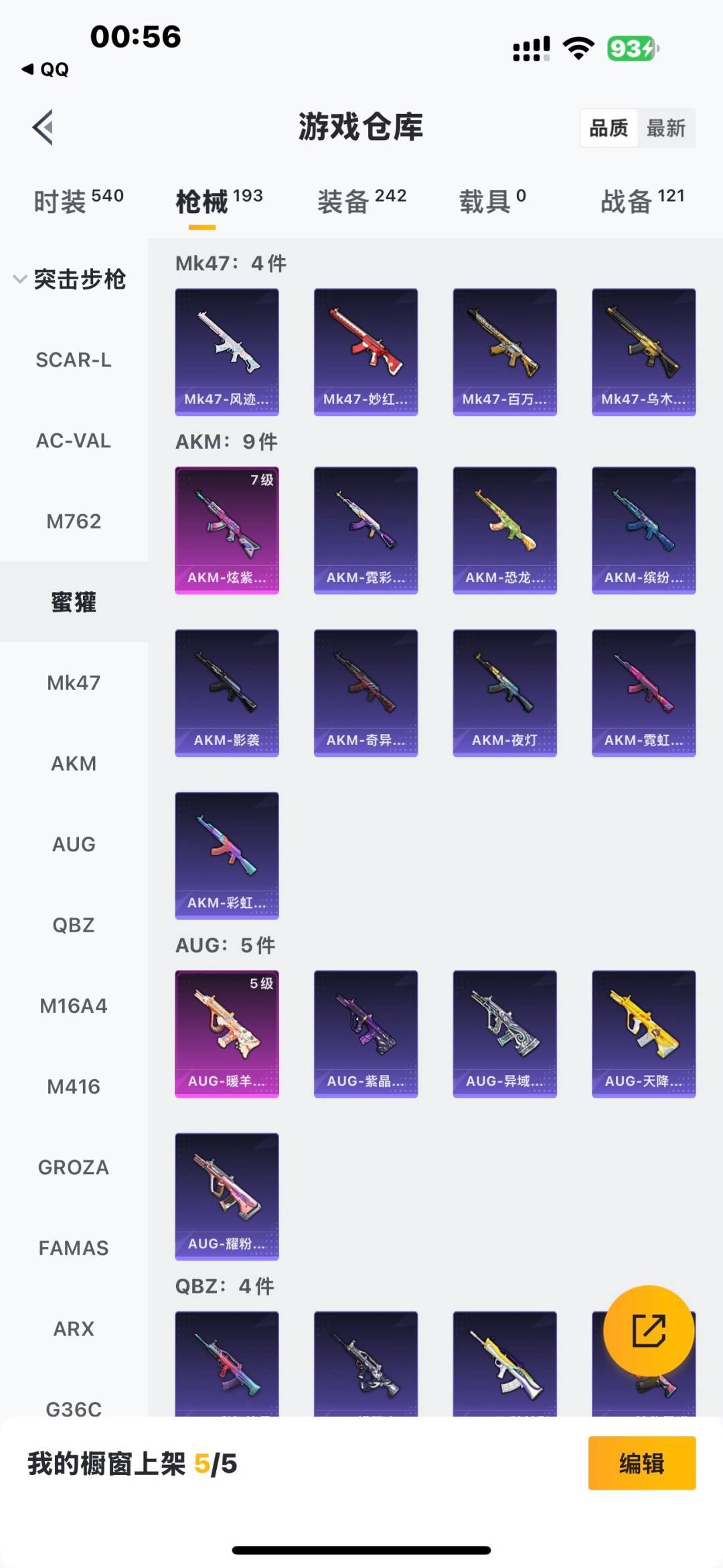The image size is (723, 1568).
Task: Click the 编辑 button
Action: pyautogui.click(x=642, y=1463)
